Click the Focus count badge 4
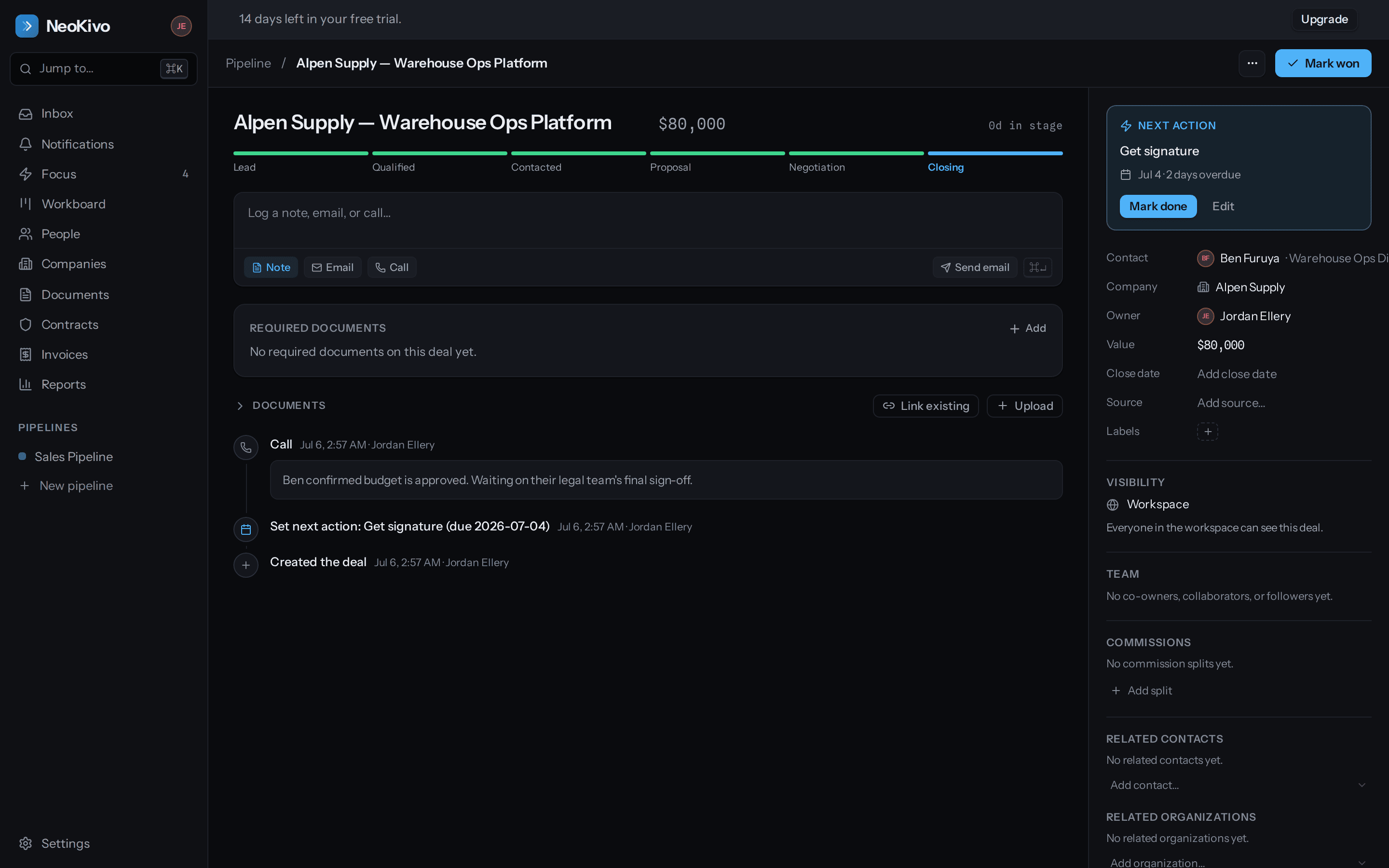1389x868 pixels. tap(185, 174)
